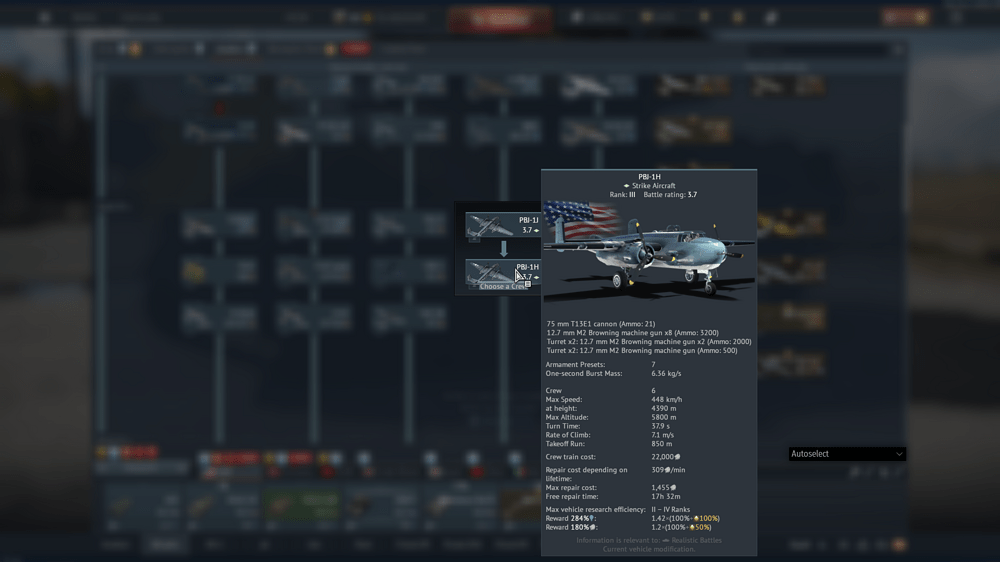Click the 'Reward 180%' row label

tap(570, 528)
